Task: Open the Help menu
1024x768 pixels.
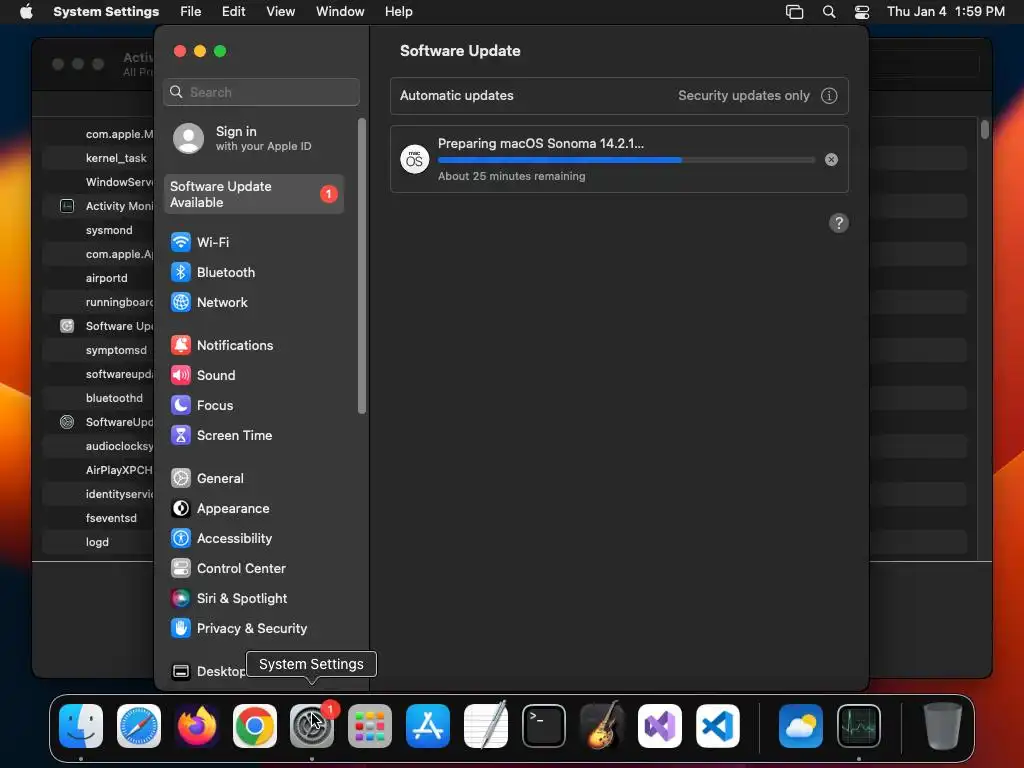Action: coord(398,12)
